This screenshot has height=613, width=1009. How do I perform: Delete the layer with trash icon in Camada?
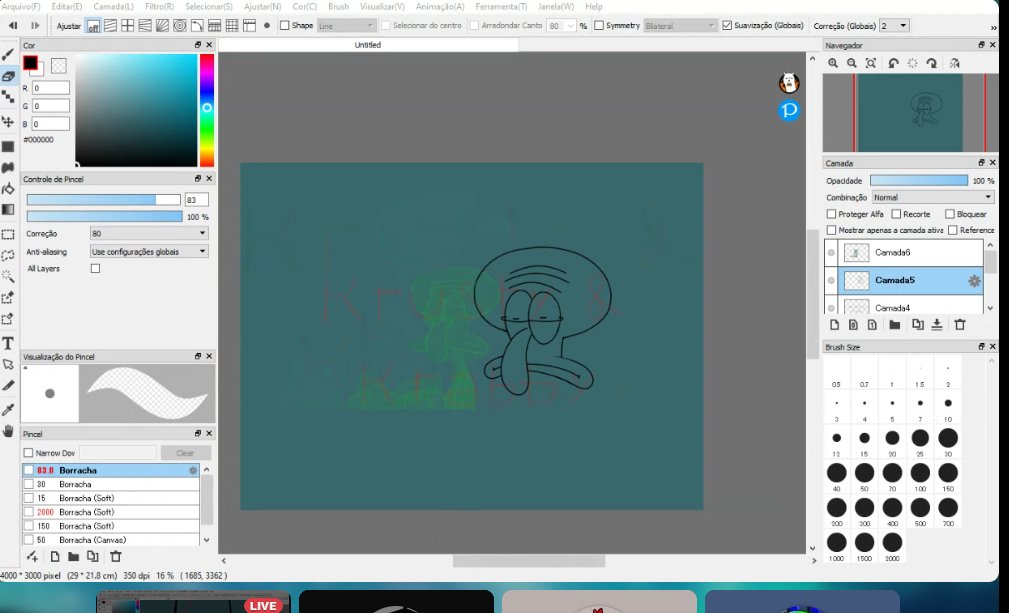click(960, 325)
